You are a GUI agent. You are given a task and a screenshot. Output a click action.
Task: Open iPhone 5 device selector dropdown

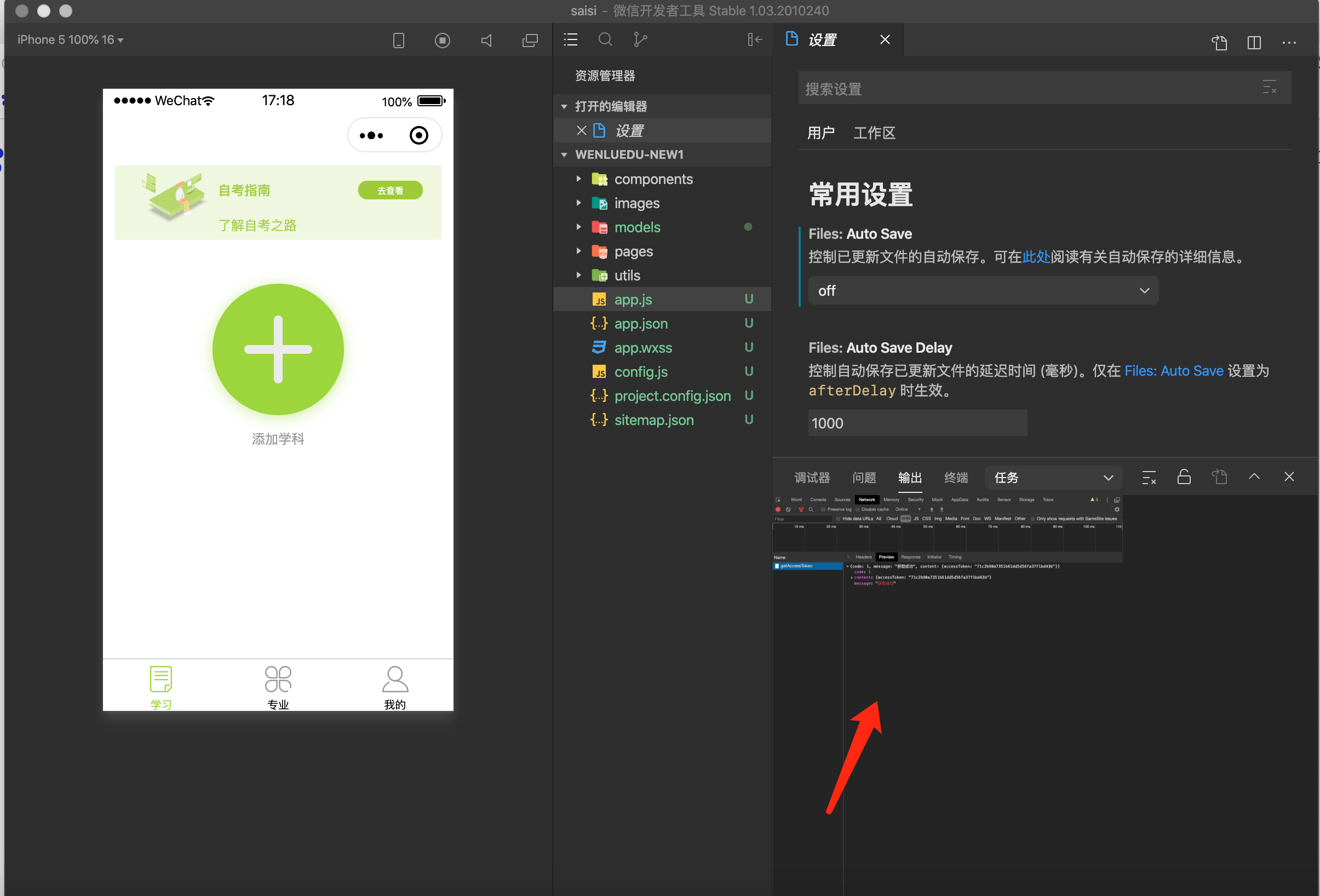point(71,40)
